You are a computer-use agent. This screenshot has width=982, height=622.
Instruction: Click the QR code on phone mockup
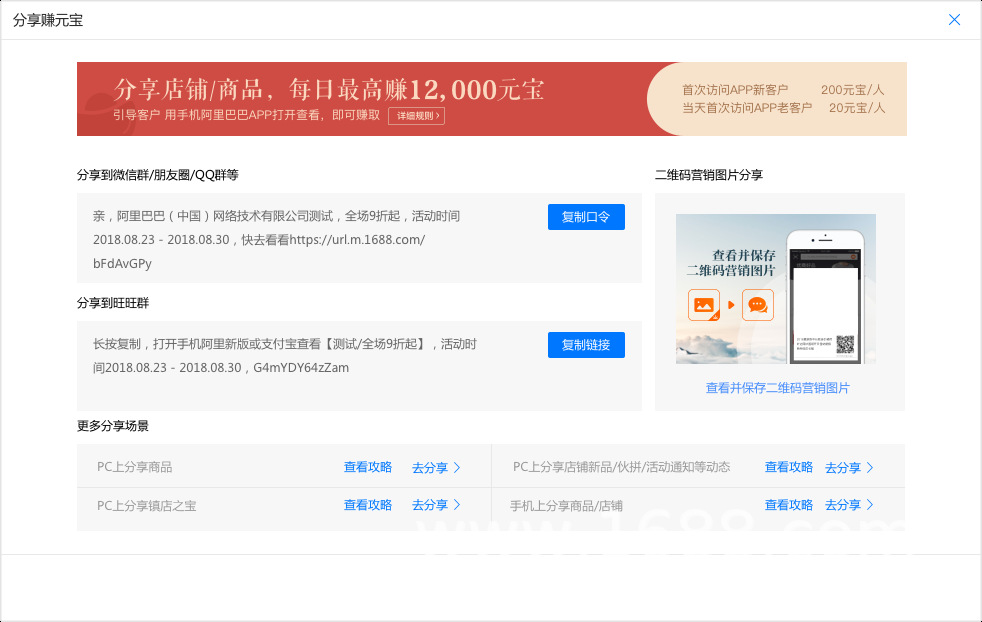click(x=845, y=345)
